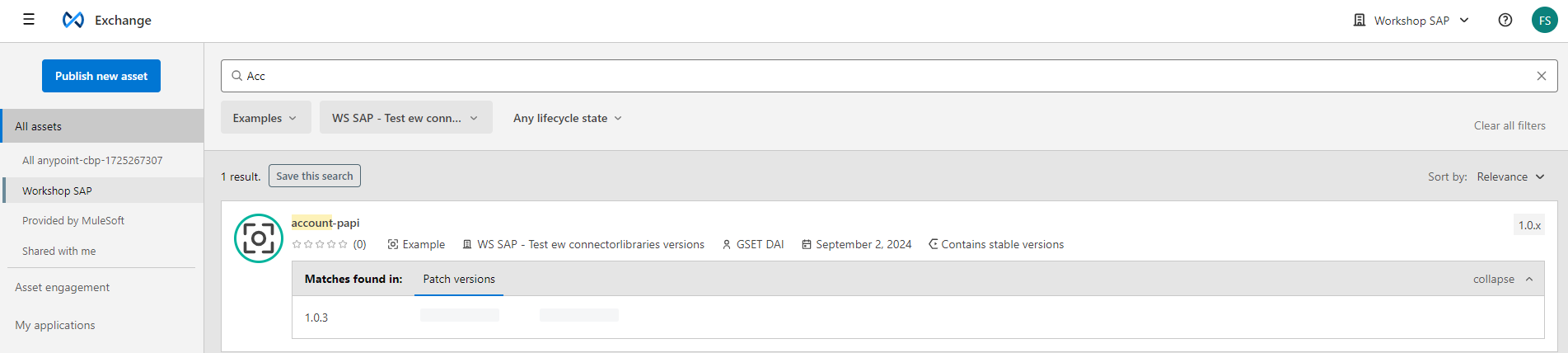Click the MuleSoft Exchange logo
This screenshot has height=353, width=1568.
coord(73,20)
